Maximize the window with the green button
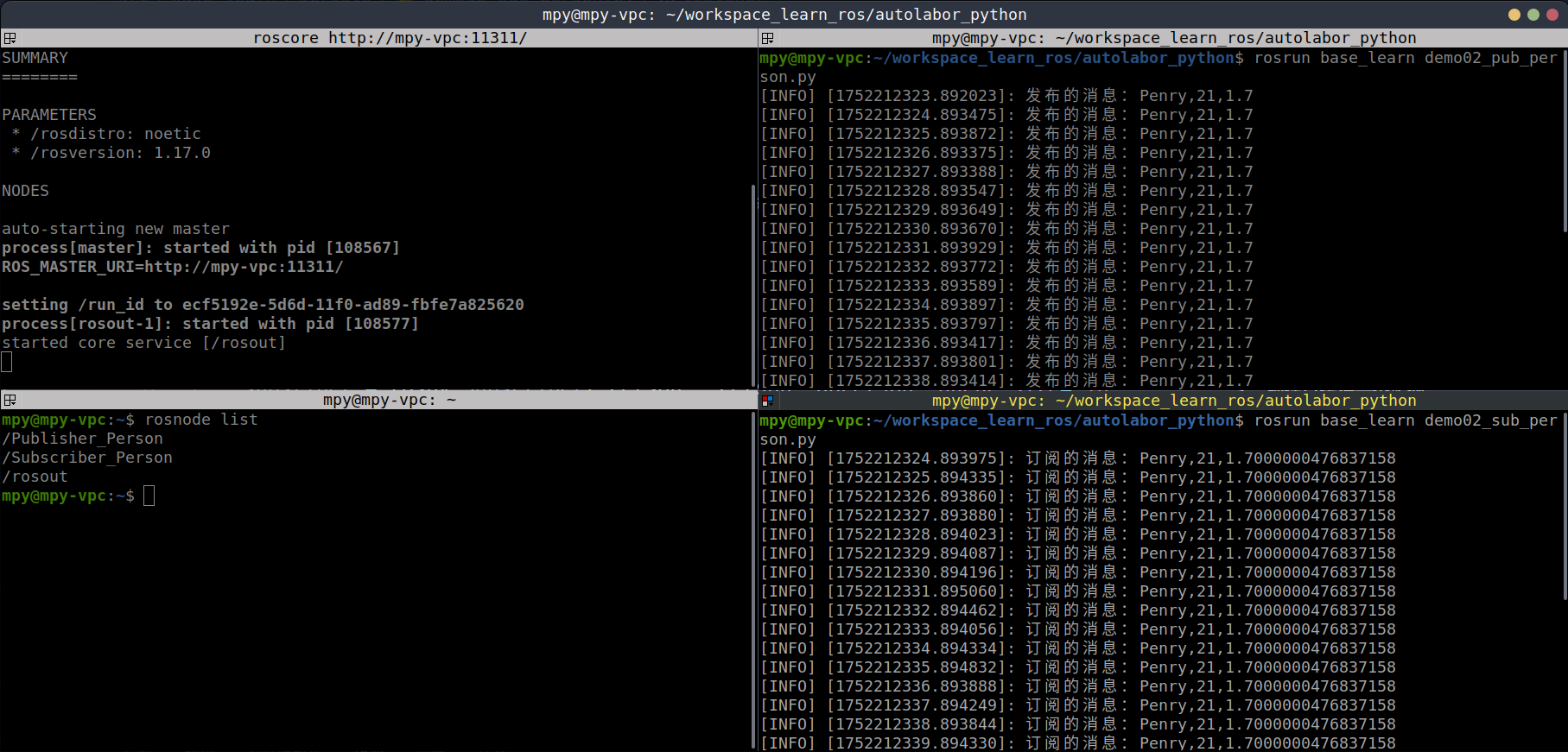The image size is (1568, 752). click(1533, 15)
